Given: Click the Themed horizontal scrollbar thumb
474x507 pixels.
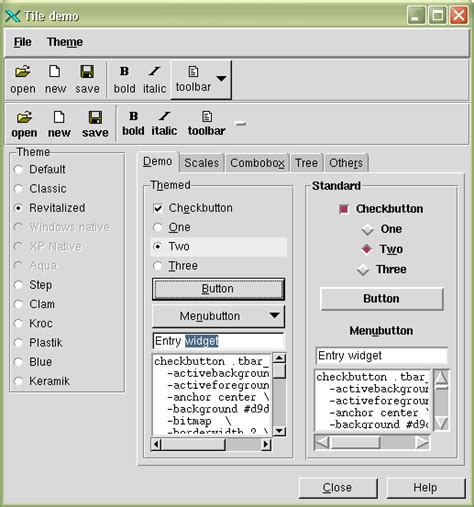Looking at the screenshot, I should [x=193, y=444].
